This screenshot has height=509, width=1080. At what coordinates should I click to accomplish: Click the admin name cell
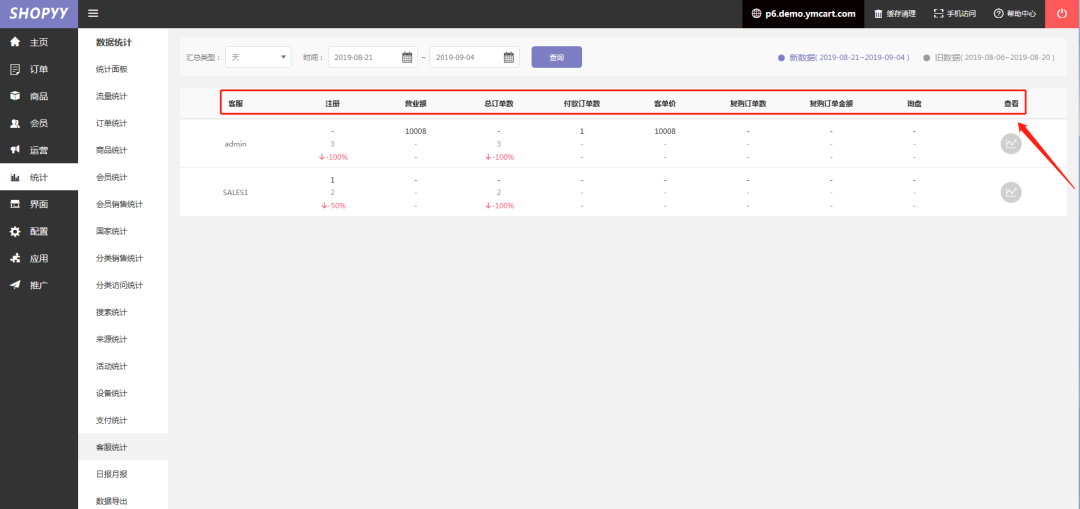(236, 144)
